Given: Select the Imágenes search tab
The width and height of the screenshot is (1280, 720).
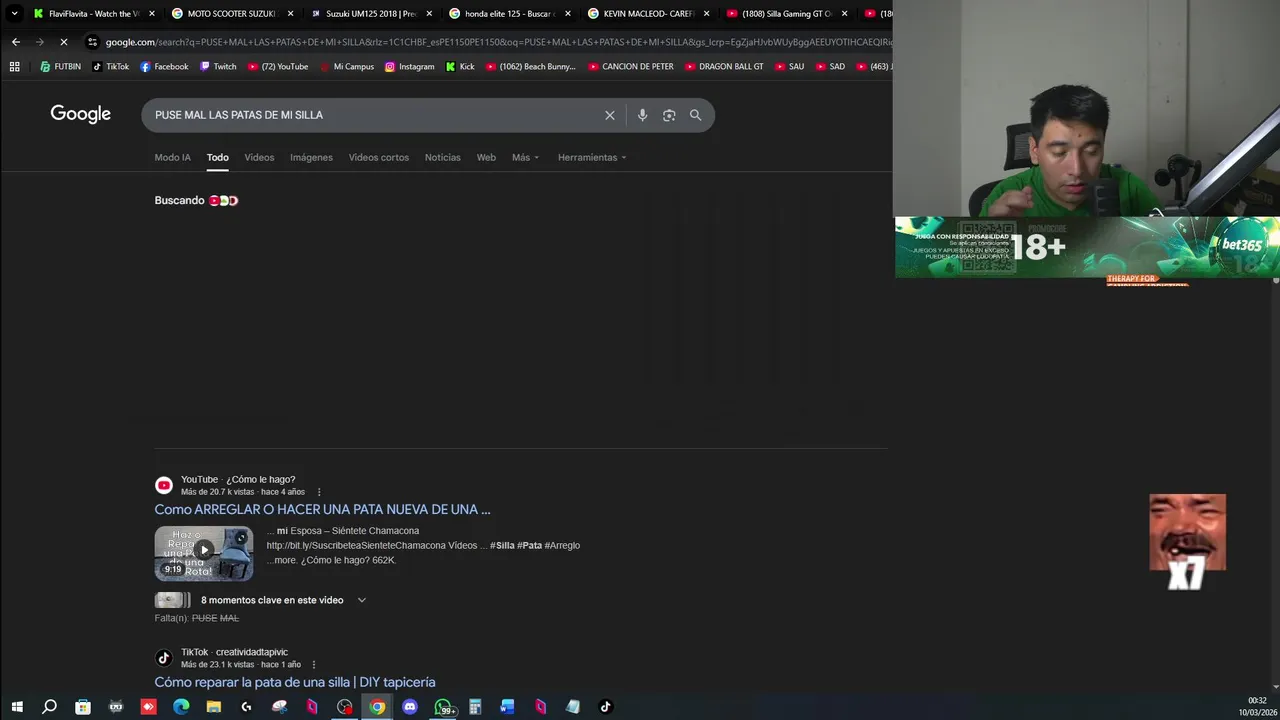Looking at the screenshot, I should (311, 158).
